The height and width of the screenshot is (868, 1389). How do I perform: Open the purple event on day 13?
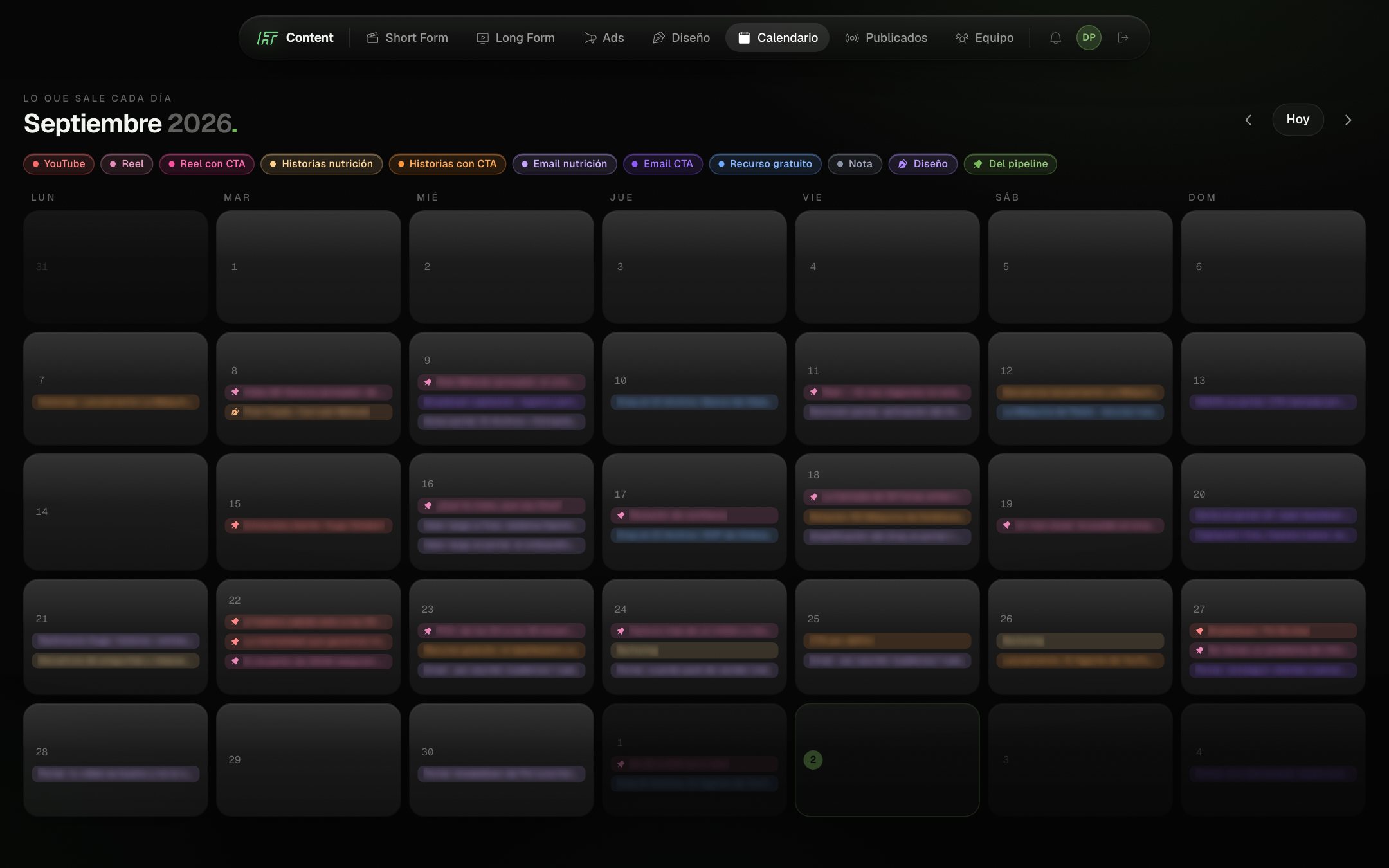click(x=1273, y=402)
